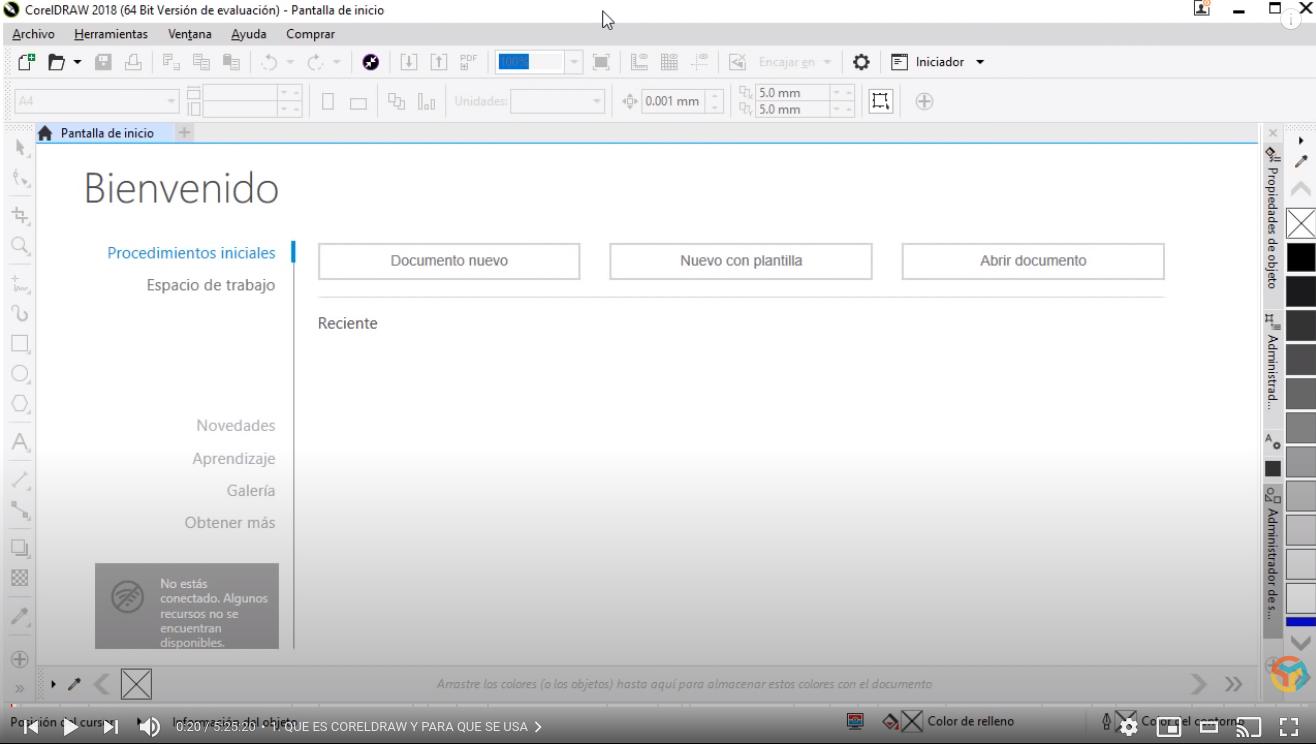Open the Propiedades de objeto docker tab
Screen dimensions: 1316x744
pos(1272,219)
